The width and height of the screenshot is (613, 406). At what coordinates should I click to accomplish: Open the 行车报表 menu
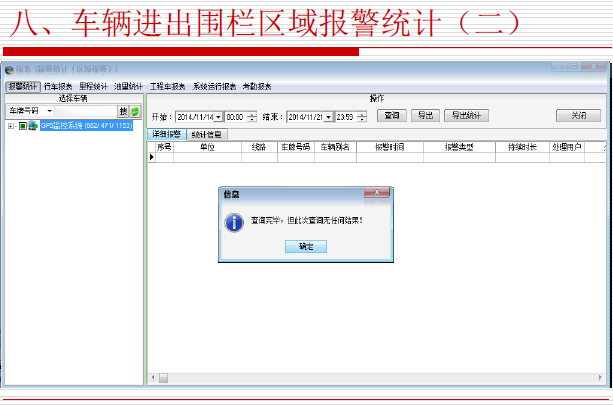pos(58,87)
